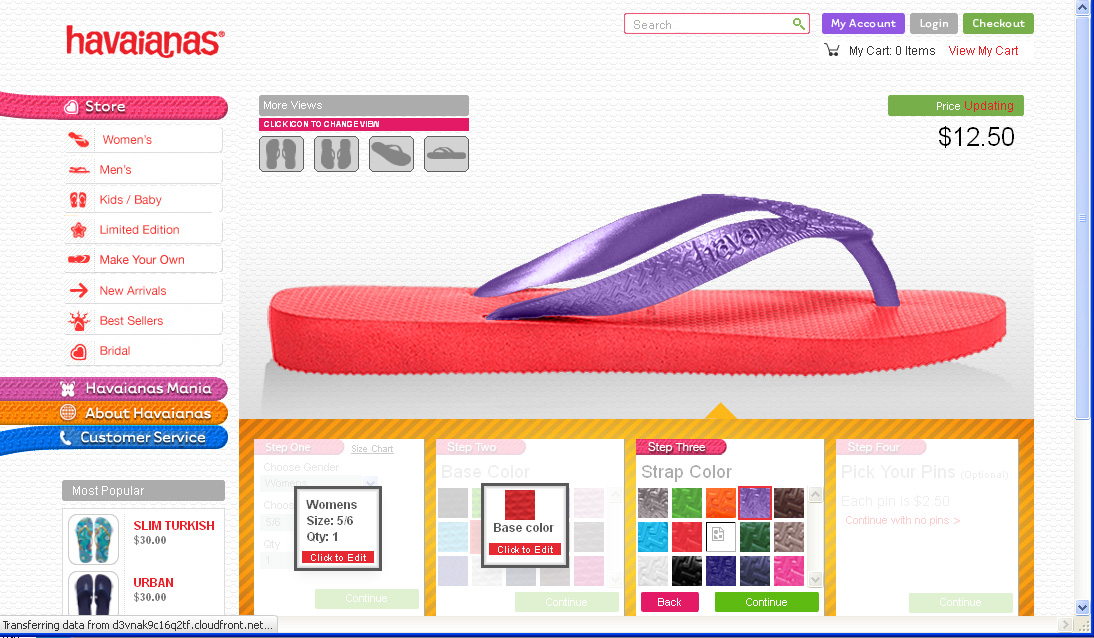The image size is (1094, 638).
Task: Select the top view flip-flop pair icon
Action: (281, 154)
